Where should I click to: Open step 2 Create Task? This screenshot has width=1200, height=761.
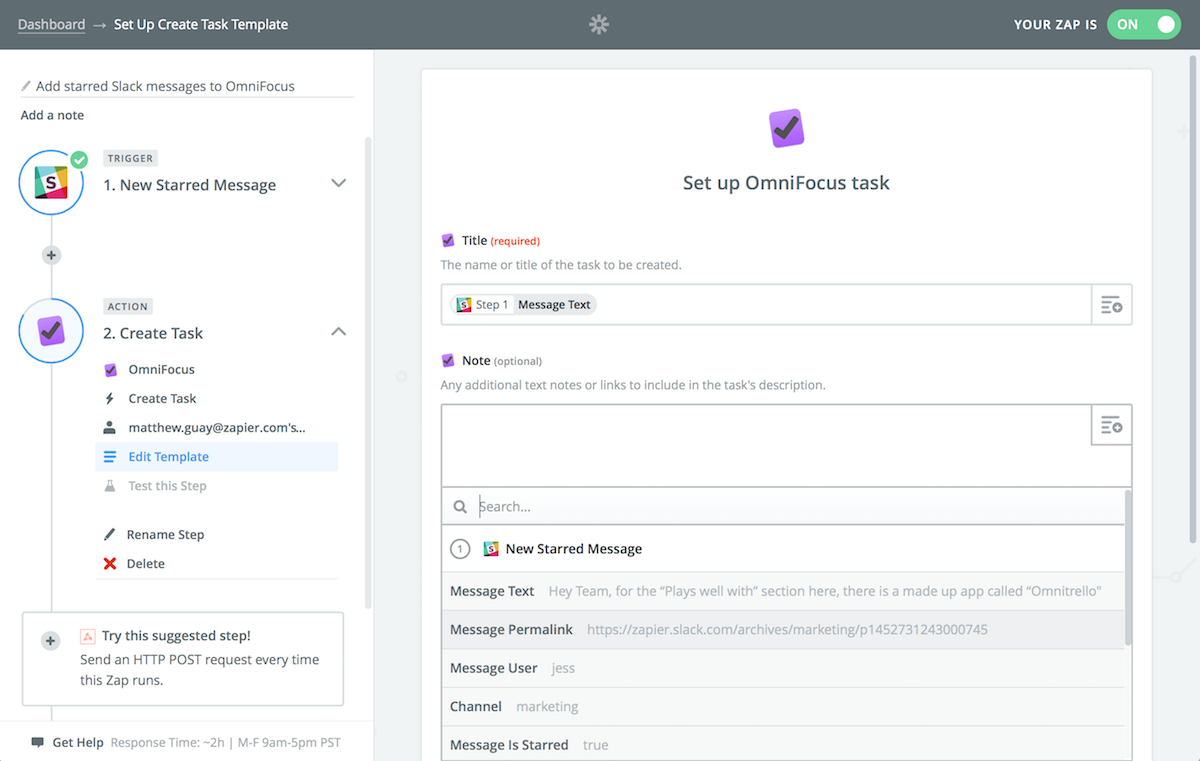(x=153, y=333)
